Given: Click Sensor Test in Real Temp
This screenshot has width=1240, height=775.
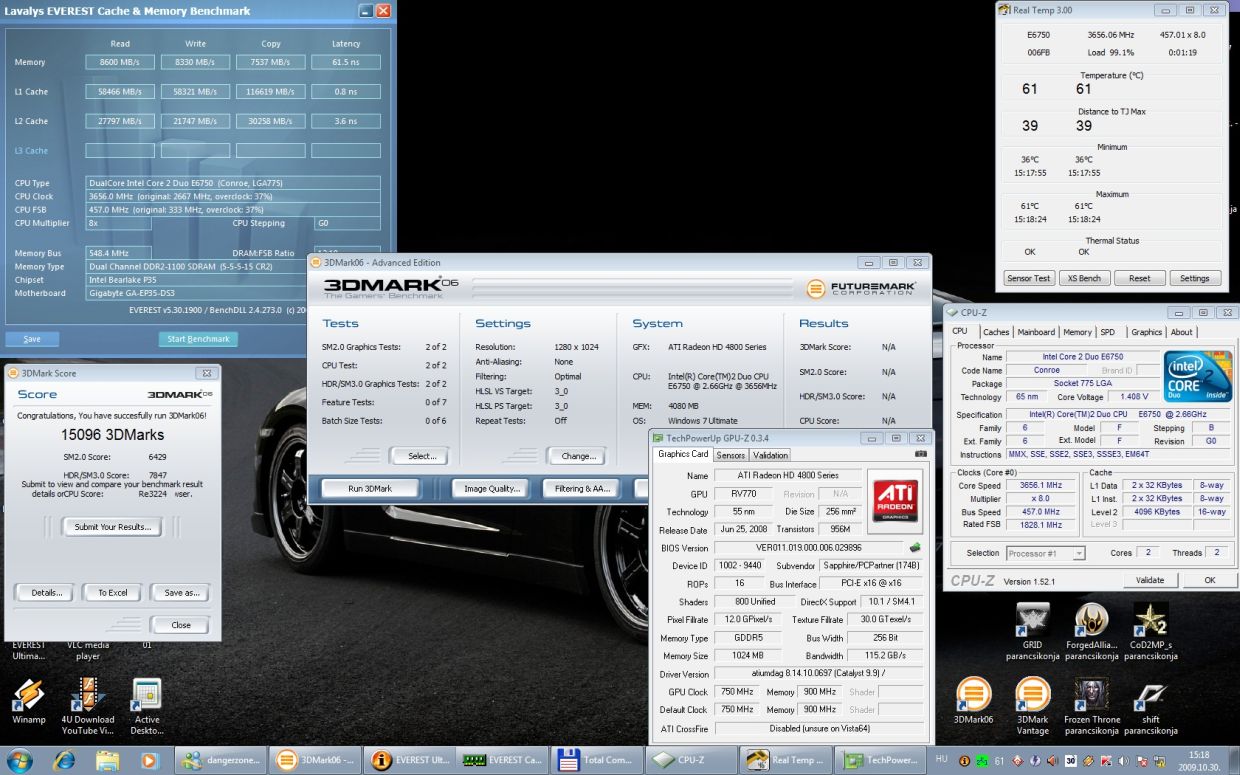Looking at the screenshot, I should tap(1028, 278).
